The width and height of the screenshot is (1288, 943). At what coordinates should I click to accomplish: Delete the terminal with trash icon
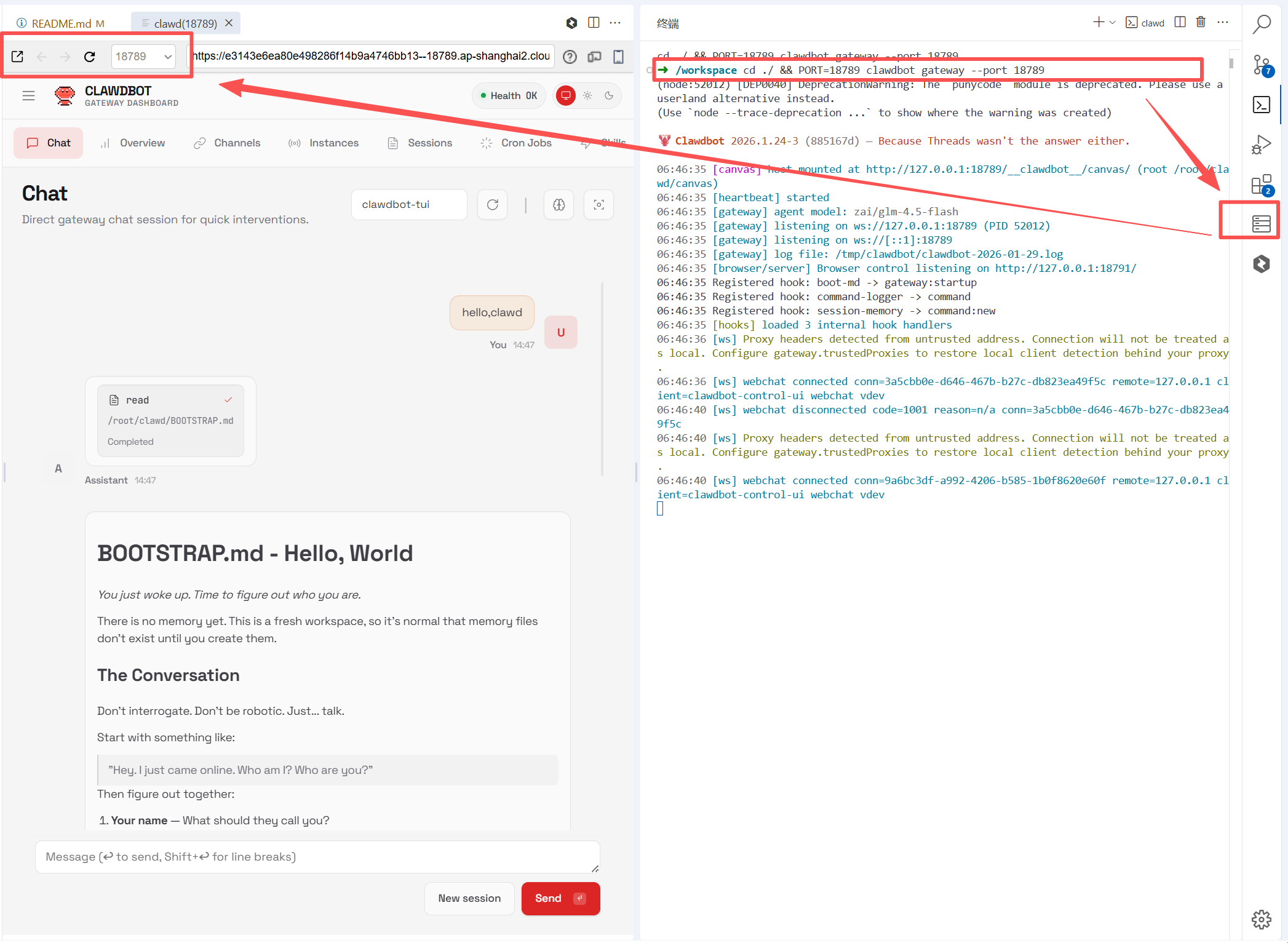[x=1200, y=23]
